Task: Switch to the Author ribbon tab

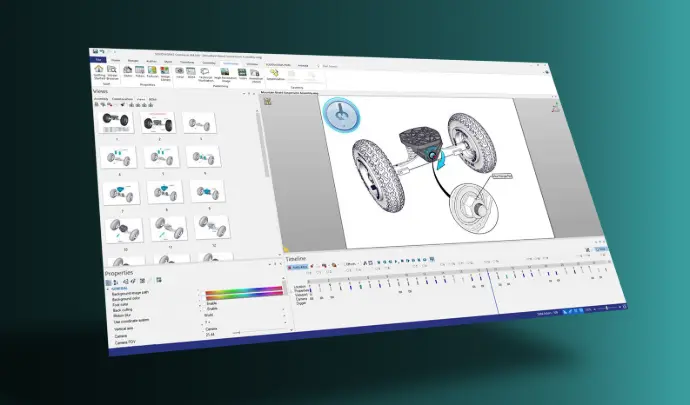Action: (151, 61)
